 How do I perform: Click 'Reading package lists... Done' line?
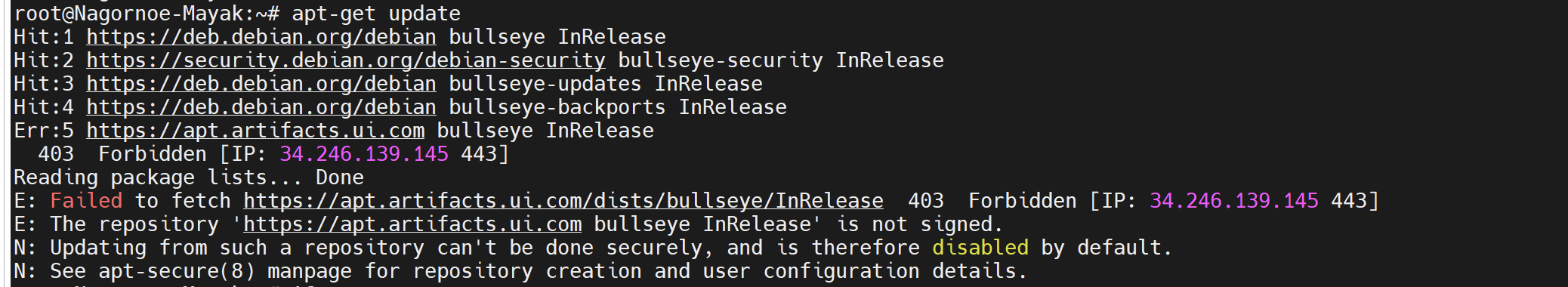click(189, 177)
